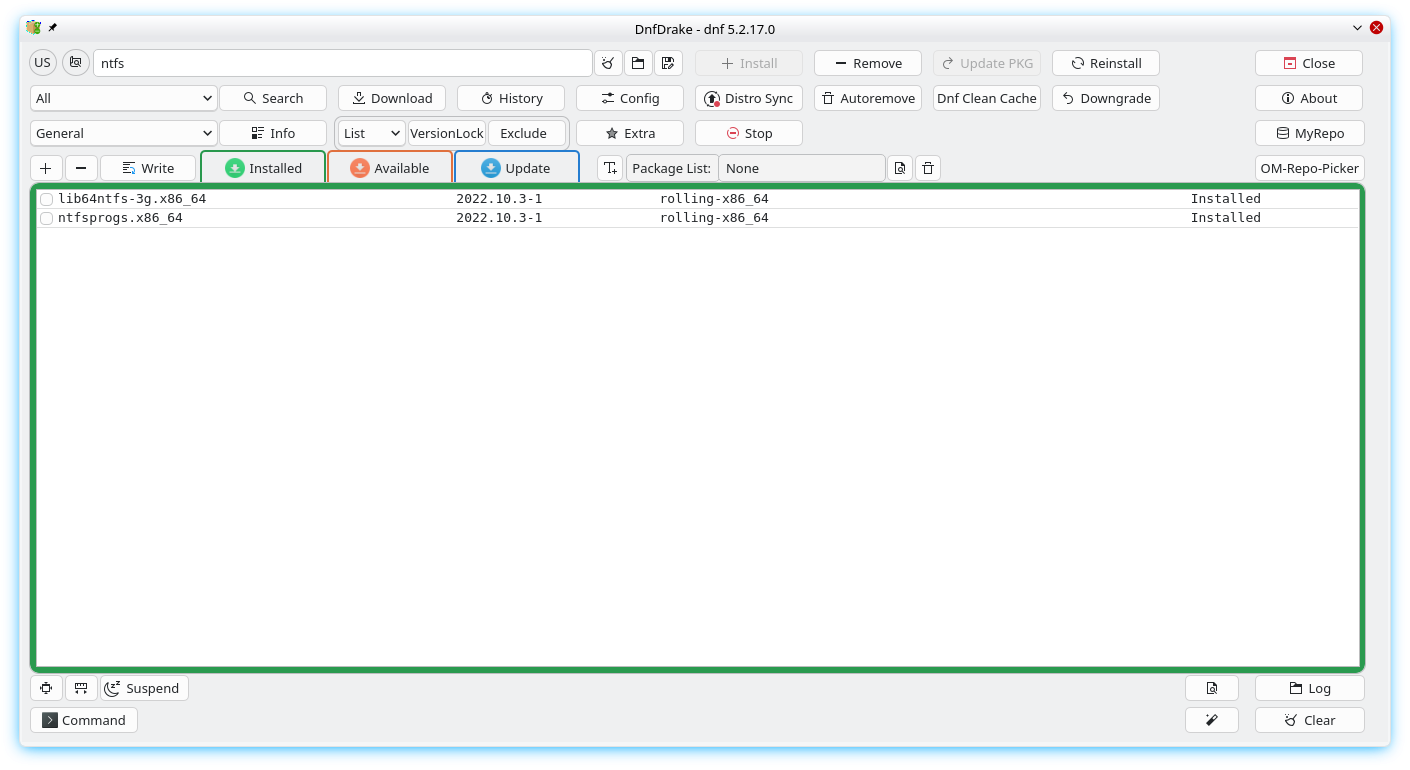Toggle the US language button
Viewport: 1410px width, 770px height.
click(42, 63)
